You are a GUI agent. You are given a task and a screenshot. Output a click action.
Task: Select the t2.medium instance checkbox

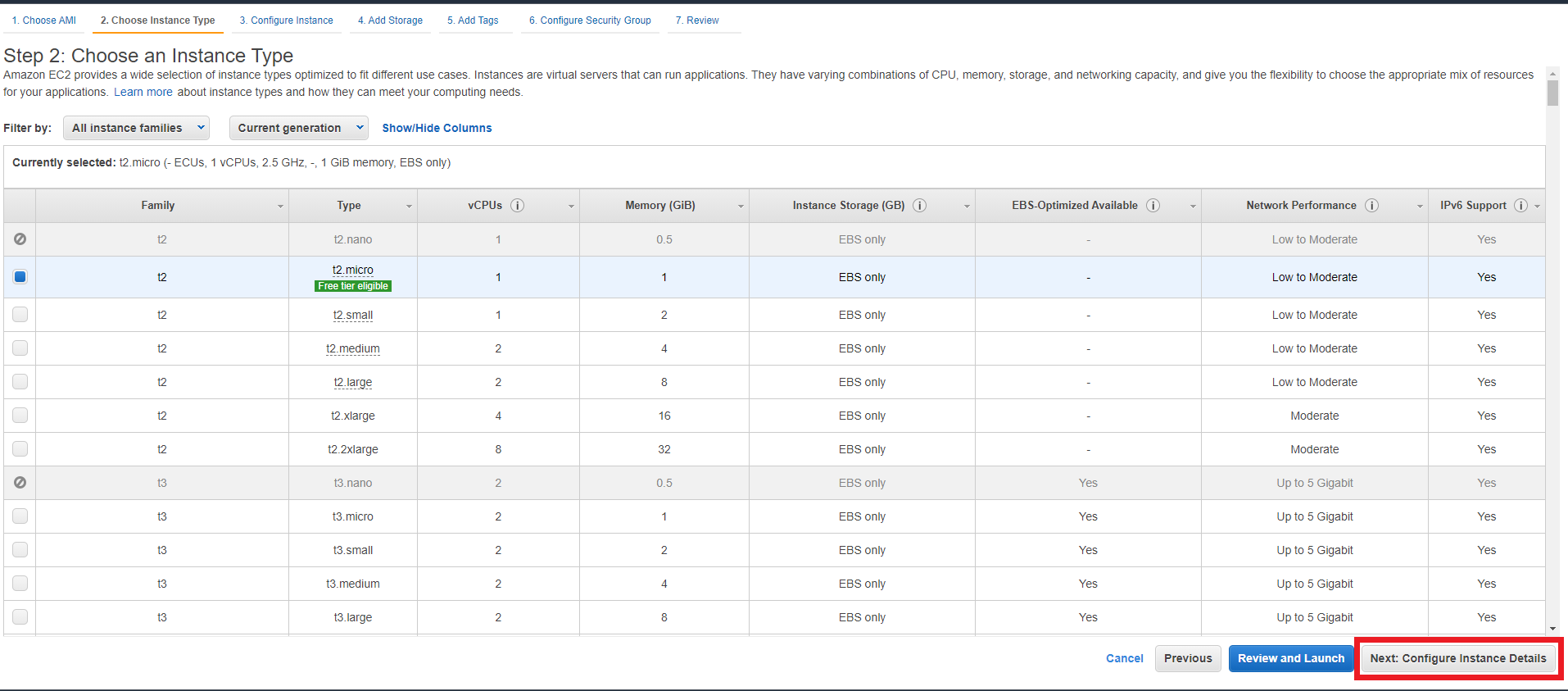tap(20, 348)
